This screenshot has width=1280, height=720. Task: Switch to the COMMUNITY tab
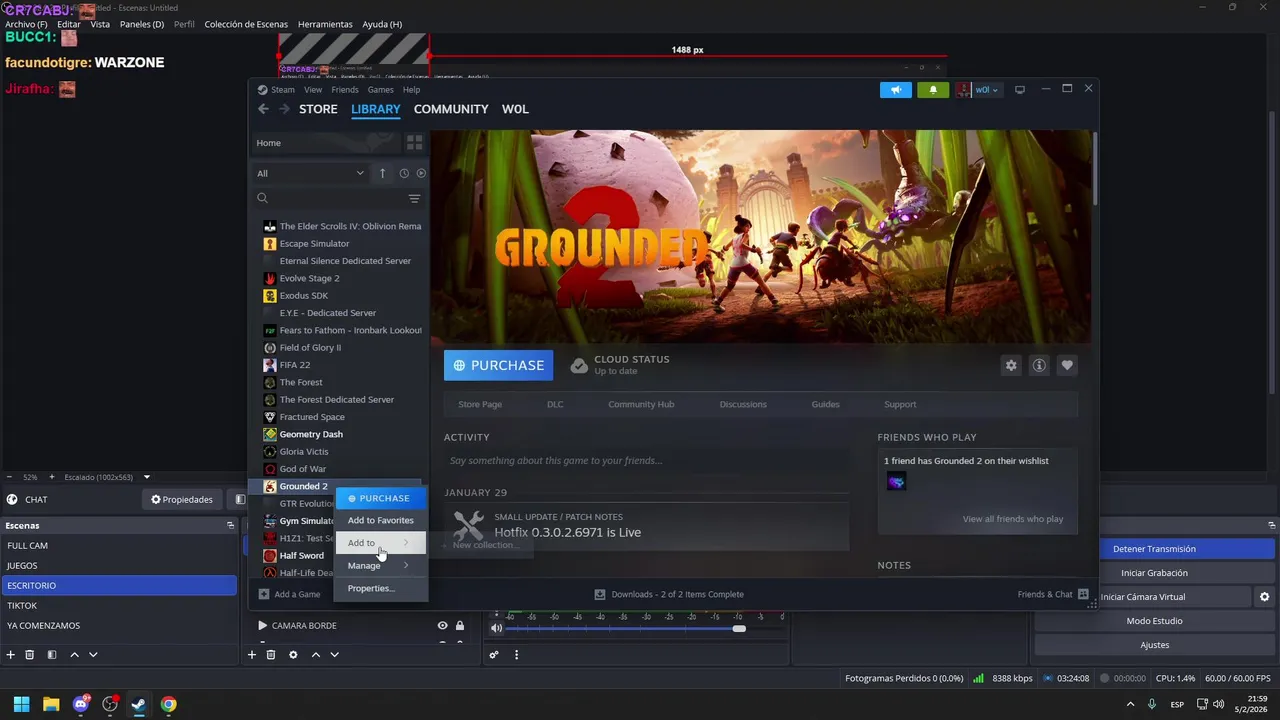click(451, 109)
